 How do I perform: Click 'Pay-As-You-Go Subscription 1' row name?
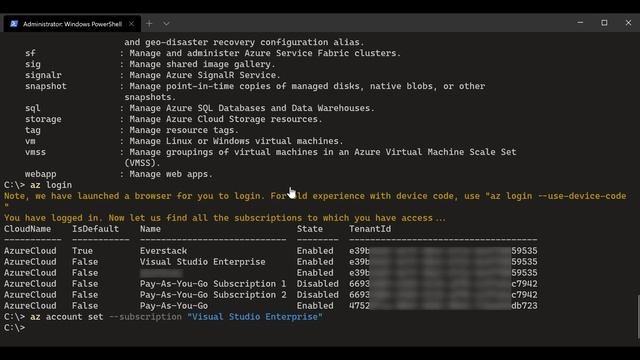pyautogui.click(x=213, y=284)
